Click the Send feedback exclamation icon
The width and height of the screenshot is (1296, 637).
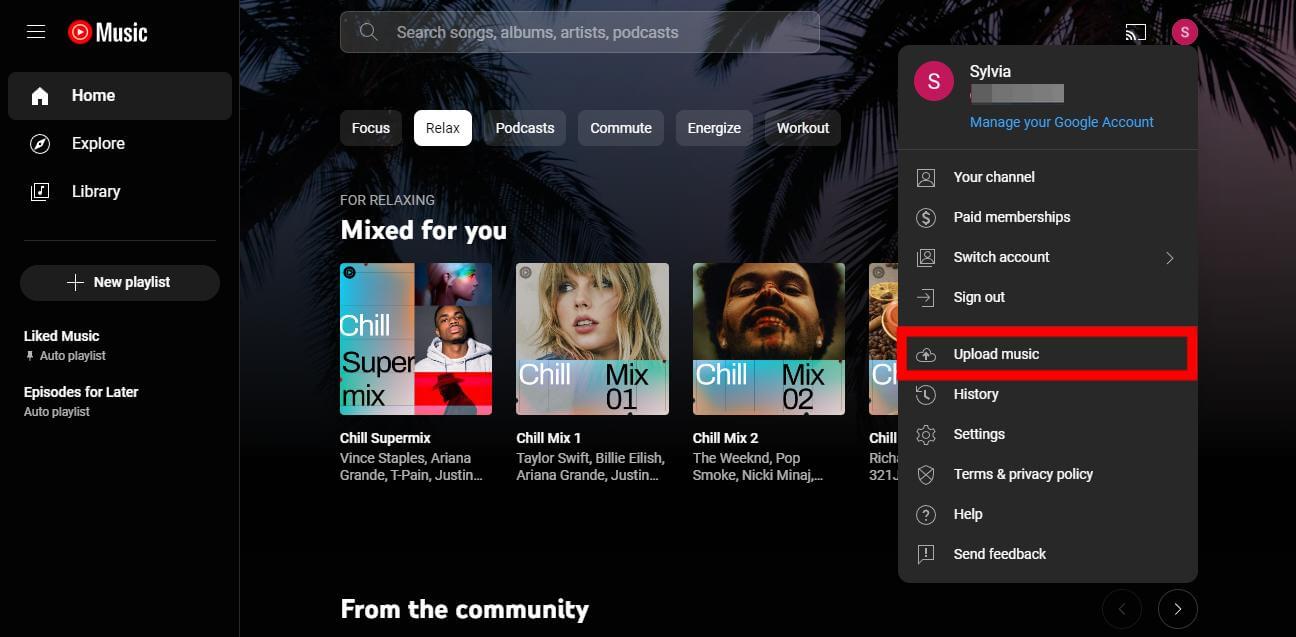[x=926, y=554]
